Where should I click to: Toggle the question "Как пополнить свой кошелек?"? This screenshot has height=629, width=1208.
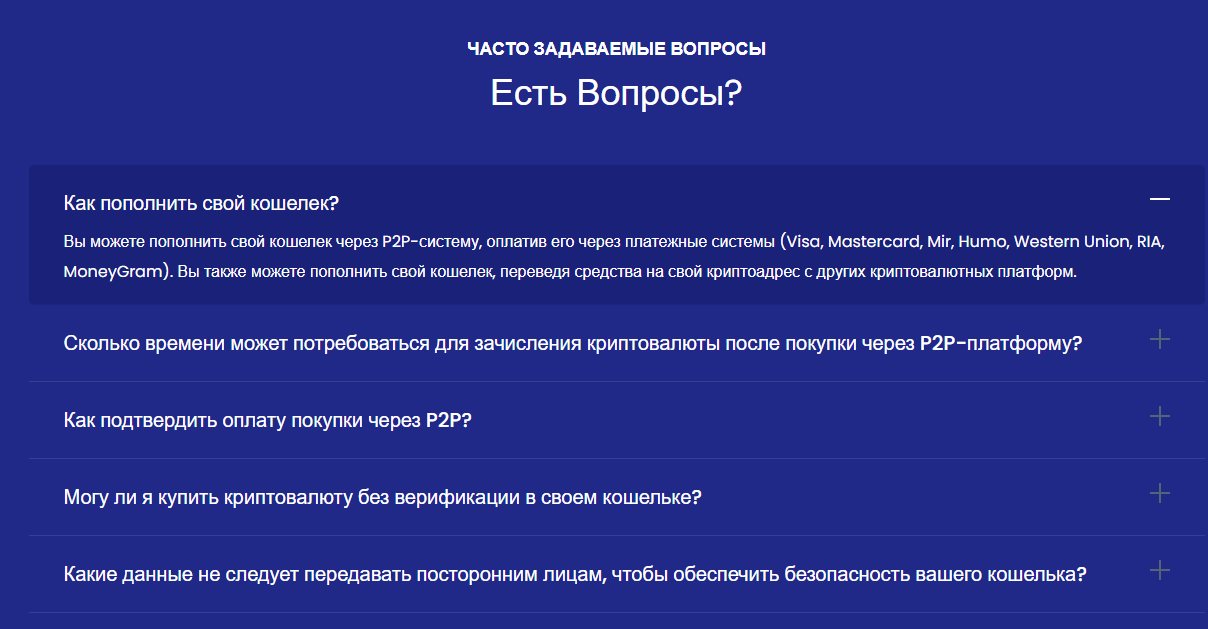click(x=202, y=203)
